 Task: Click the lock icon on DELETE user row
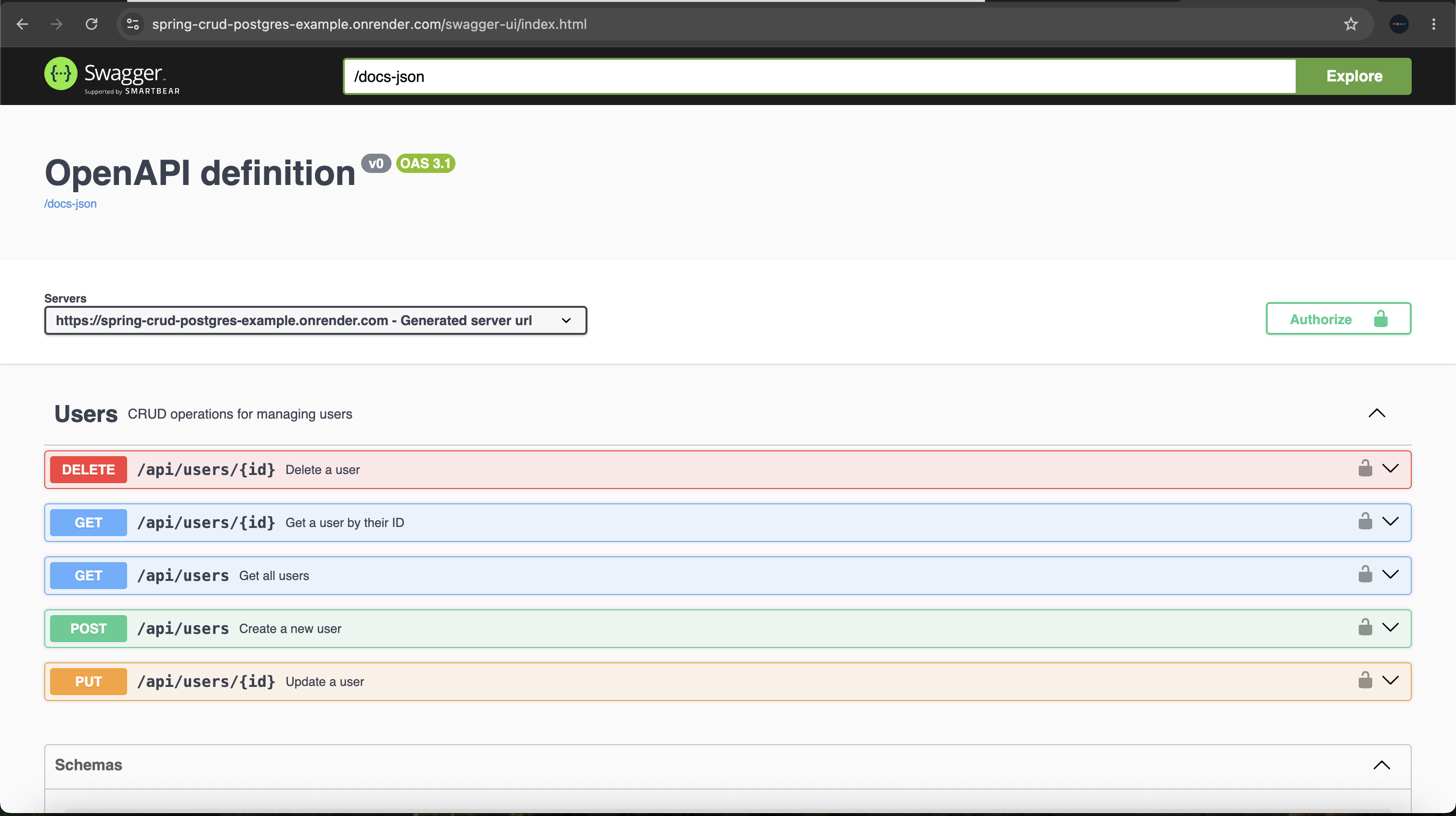(1365, 468)
